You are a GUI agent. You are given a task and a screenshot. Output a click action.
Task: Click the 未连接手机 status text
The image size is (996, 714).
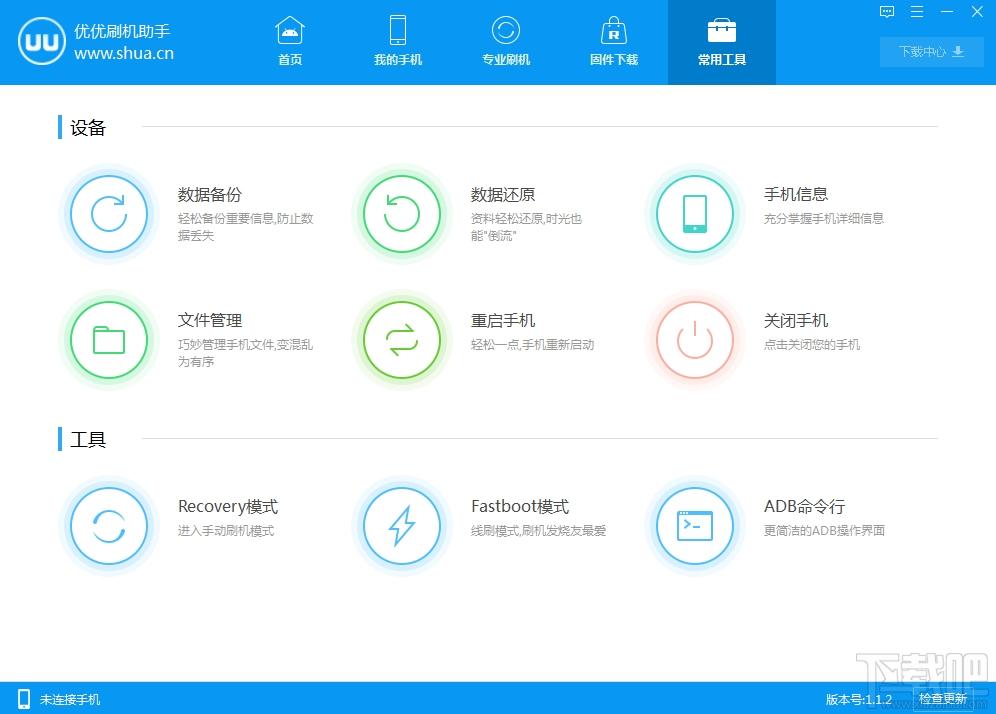(x=70, y=699)
